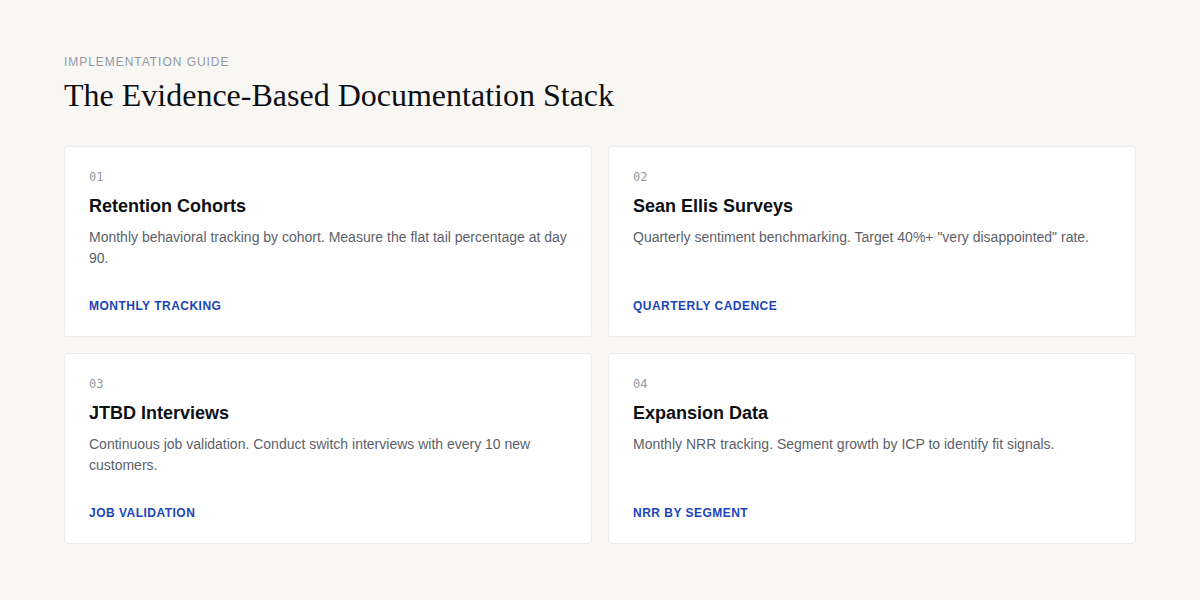Click the "Implementation Guide" label
This screenshot has height=600, width=1200.
click(147, 62)
